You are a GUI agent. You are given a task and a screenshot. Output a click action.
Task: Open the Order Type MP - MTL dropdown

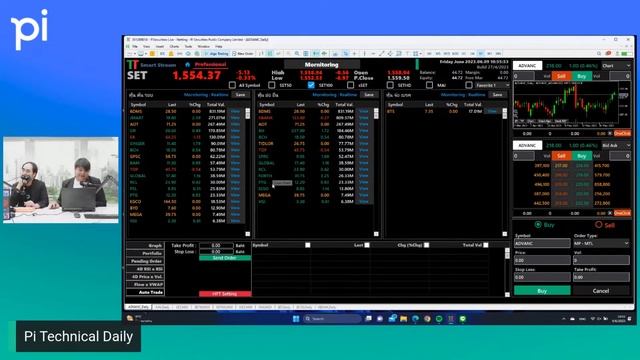tap(601, 243)
